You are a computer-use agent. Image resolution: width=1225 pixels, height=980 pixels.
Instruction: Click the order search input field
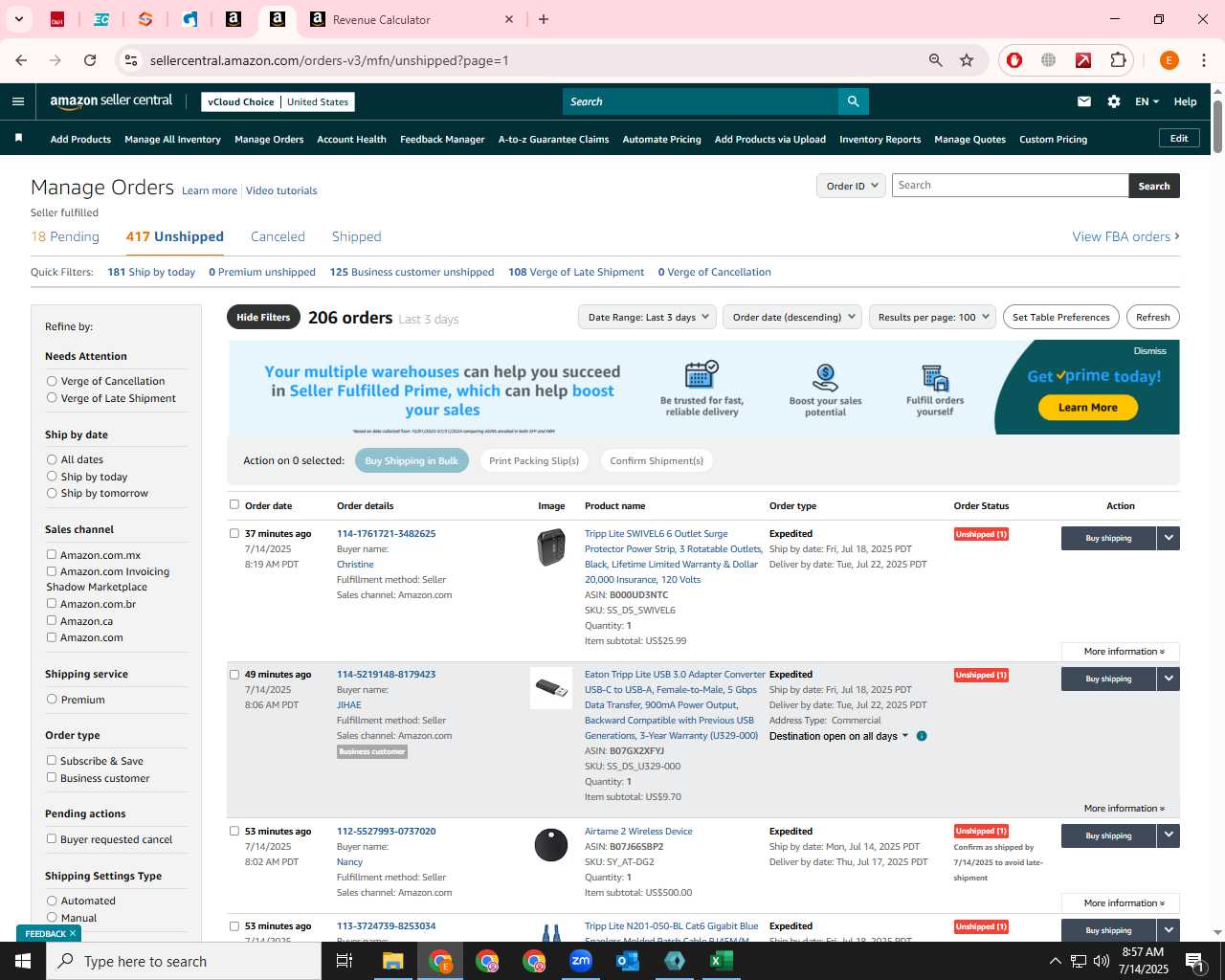point(1010,186)
